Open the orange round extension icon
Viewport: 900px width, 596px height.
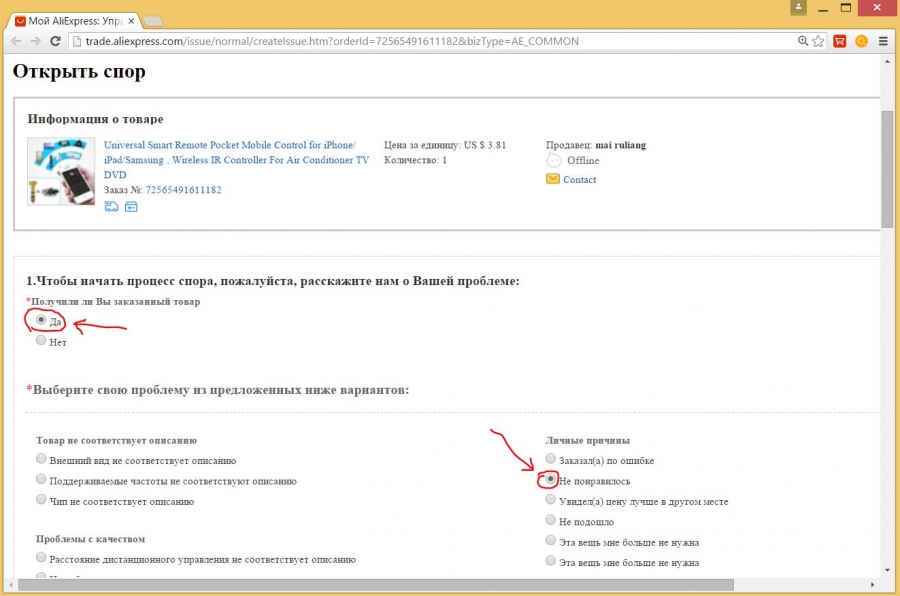click(x=862, y=41)
